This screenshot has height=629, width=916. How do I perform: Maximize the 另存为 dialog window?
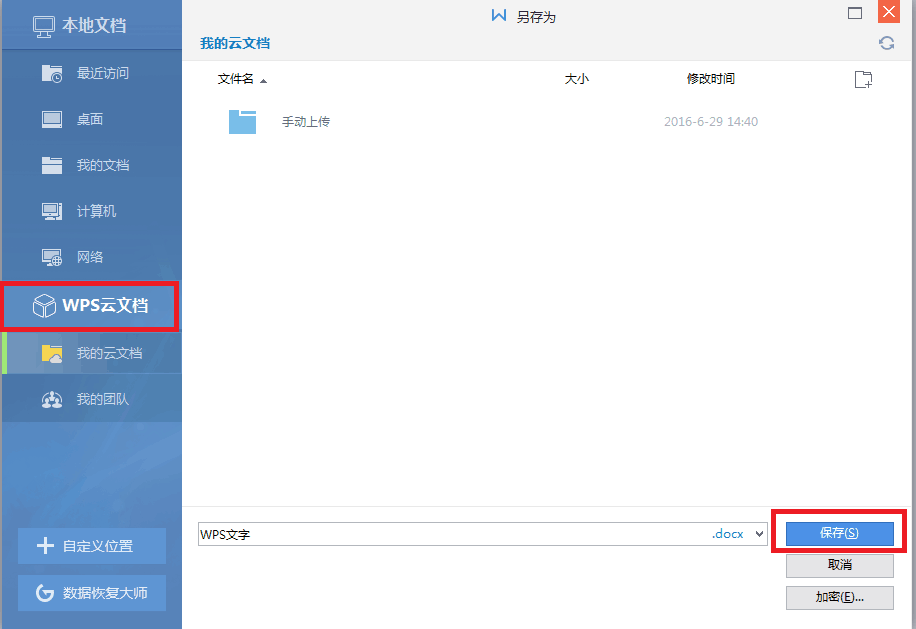coord(855,13)
